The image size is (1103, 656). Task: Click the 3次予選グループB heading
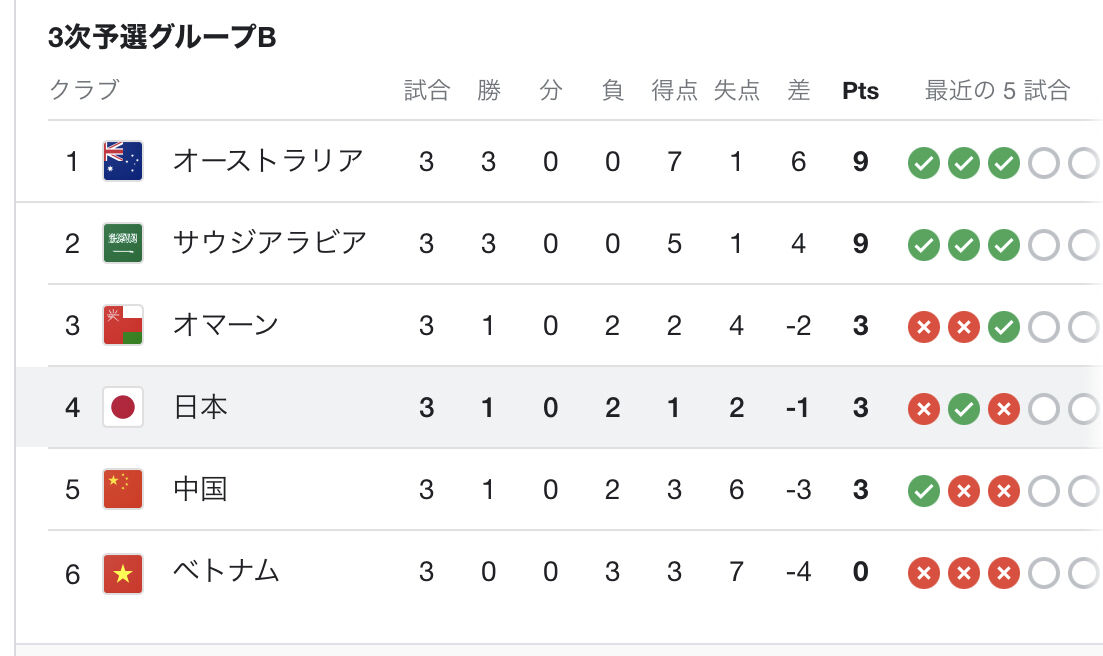[x=162, y=37]
